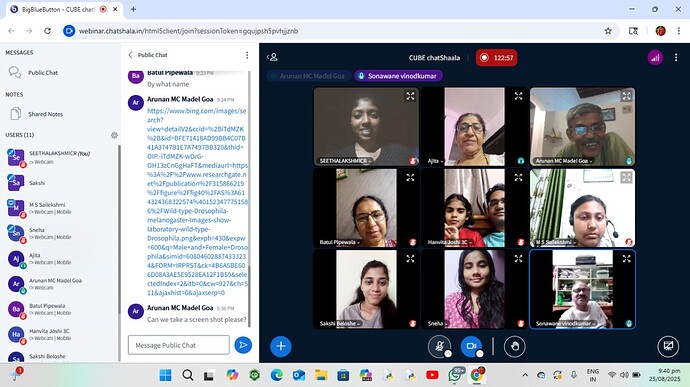This screenshot has height=387, width=690.
Task: Unmute the microphone button
Action: (x=439, y=346)
